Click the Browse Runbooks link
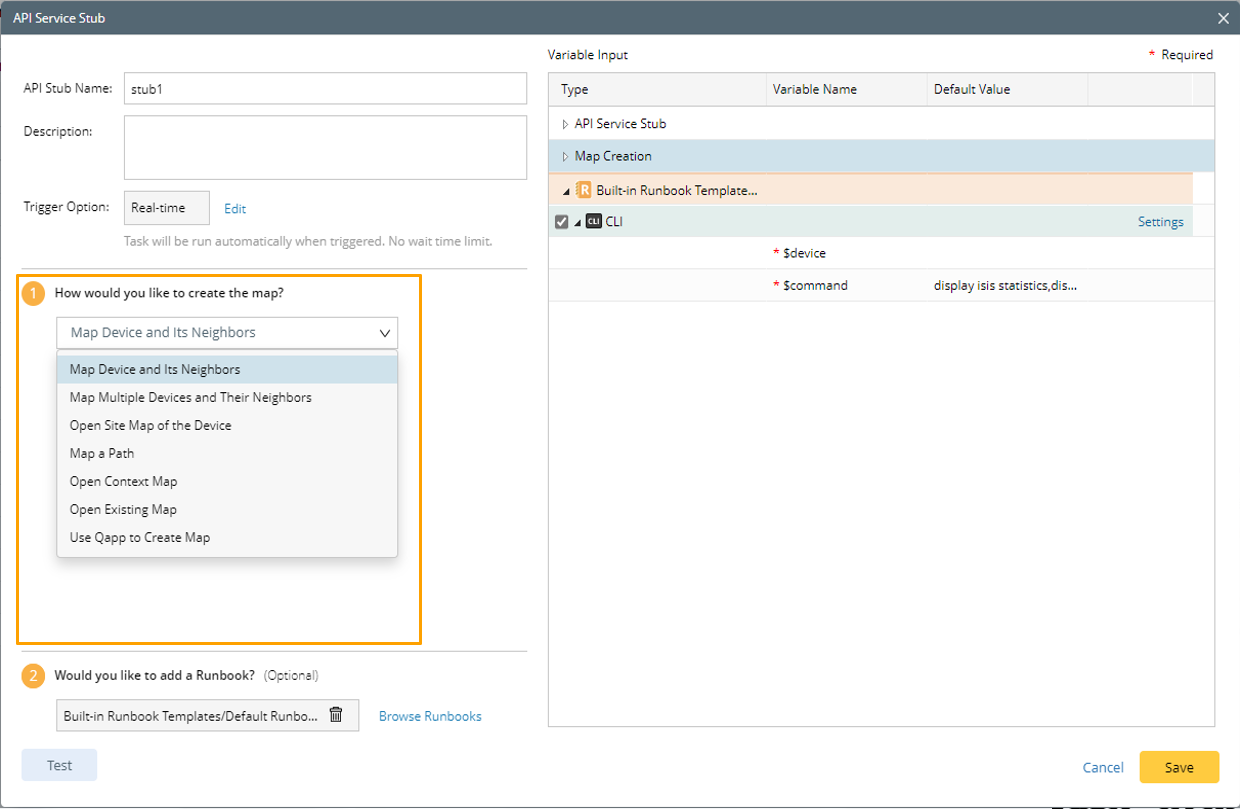Screen dimensions: 1240x809 coord(430,716)
